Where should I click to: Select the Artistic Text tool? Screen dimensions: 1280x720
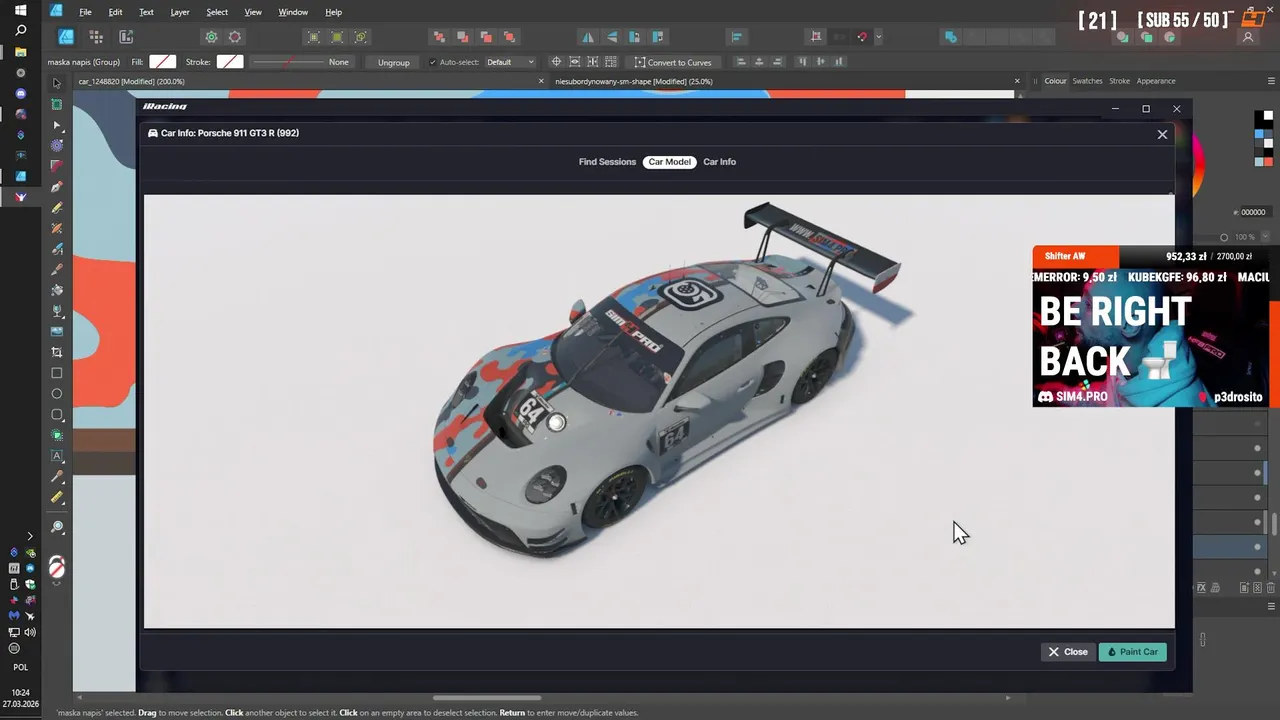[57, 456]
